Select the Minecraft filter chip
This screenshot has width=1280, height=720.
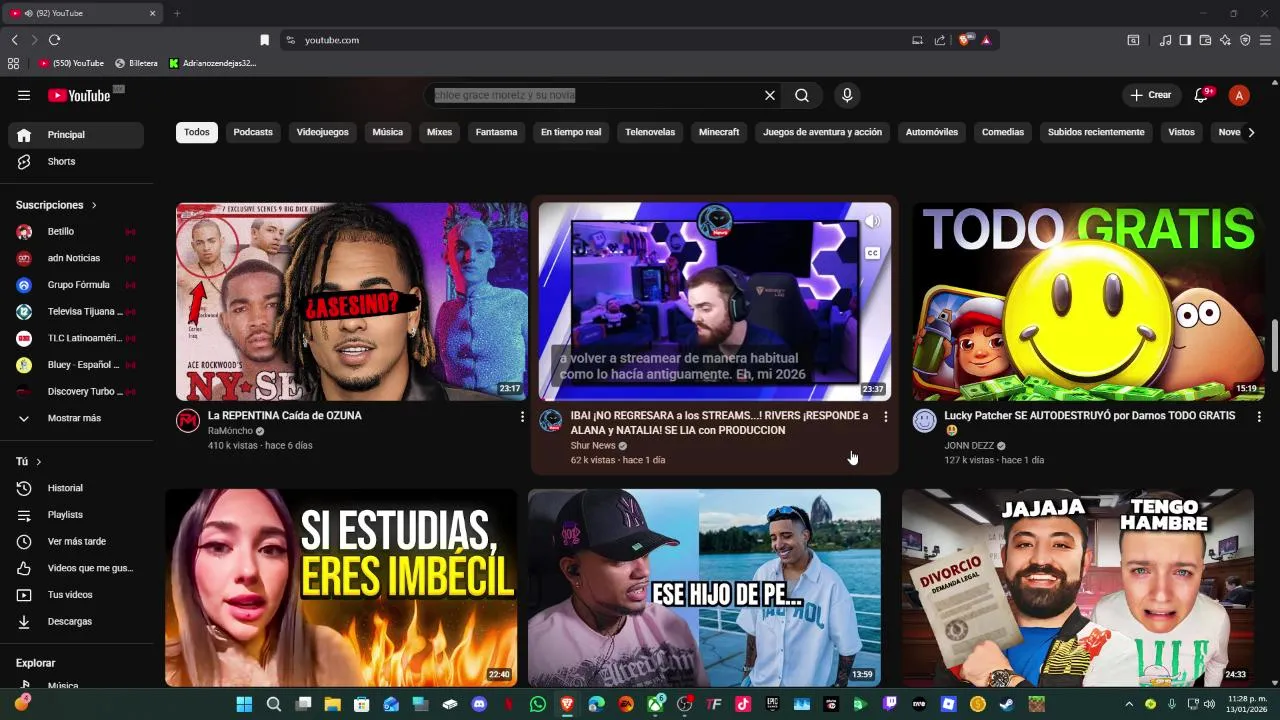click(x=719, y=132)
